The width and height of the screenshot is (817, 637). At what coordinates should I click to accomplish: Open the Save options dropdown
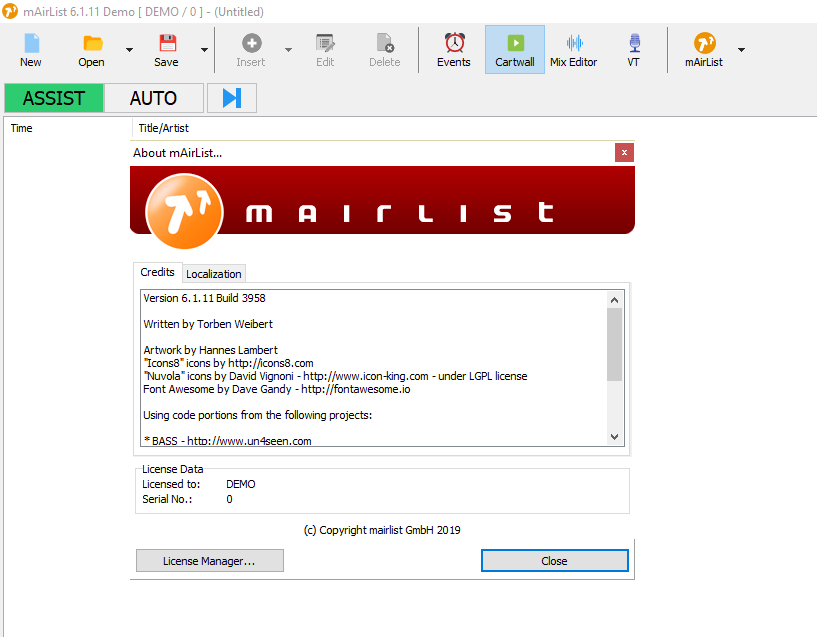coord(203,48)
